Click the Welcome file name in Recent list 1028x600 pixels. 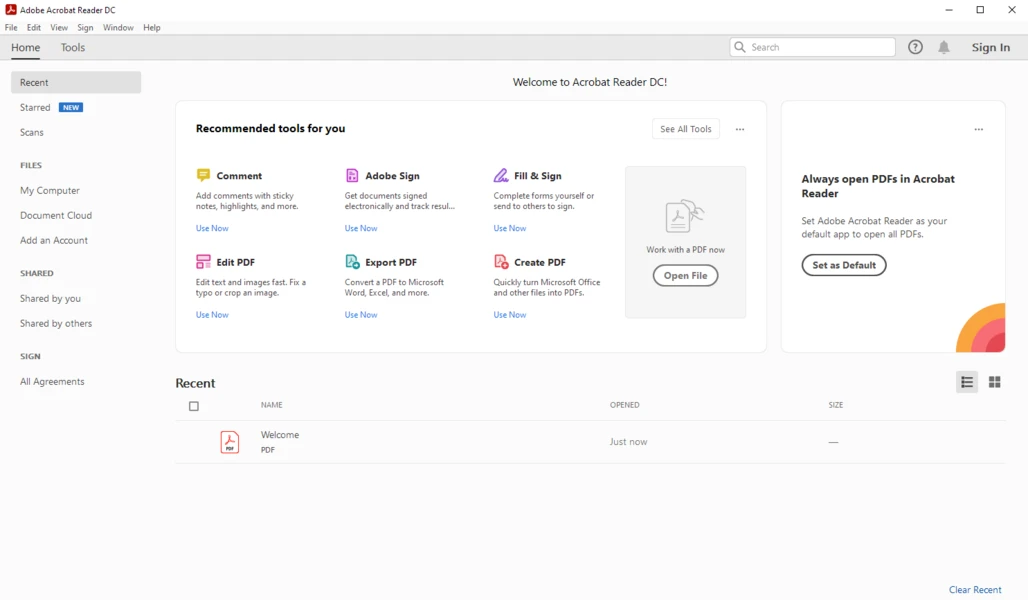click(x=280, y=435)
